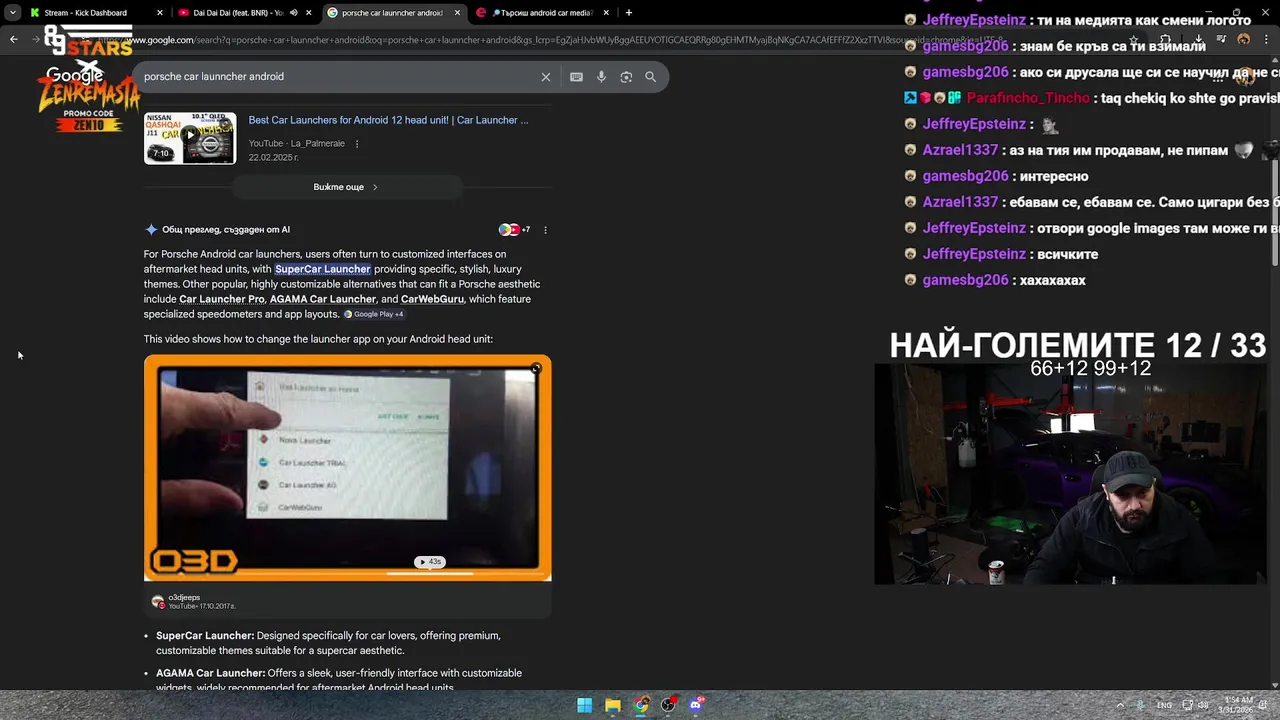Open the taskbar clock and date
Screen dimensions: 1280x720
pos(1238,705)
